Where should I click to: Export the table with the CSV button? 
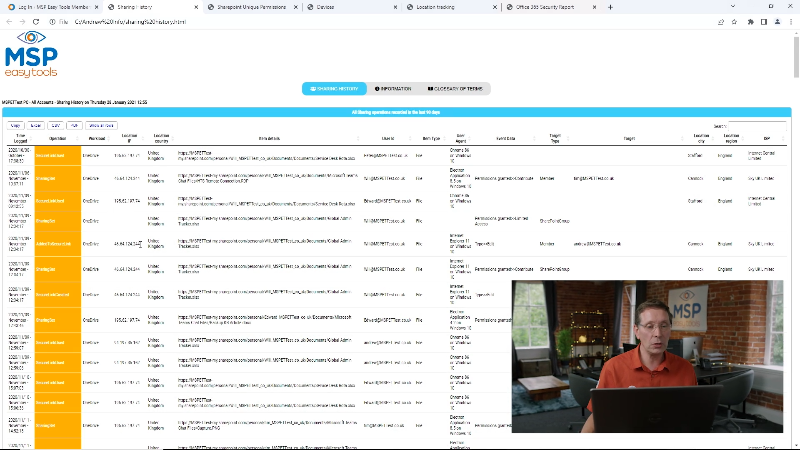pyautogui.click(x=57, y=126)
